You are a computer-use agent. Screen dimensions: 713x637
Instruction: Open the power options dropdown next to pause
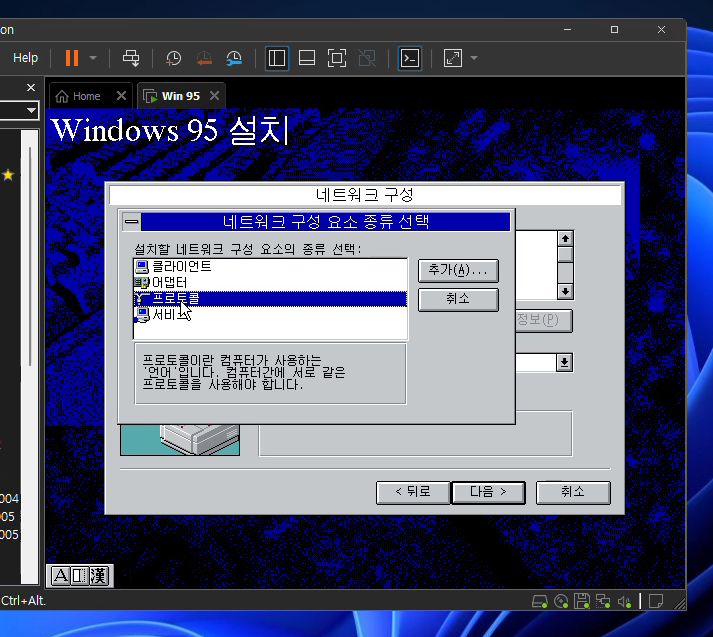93,58
